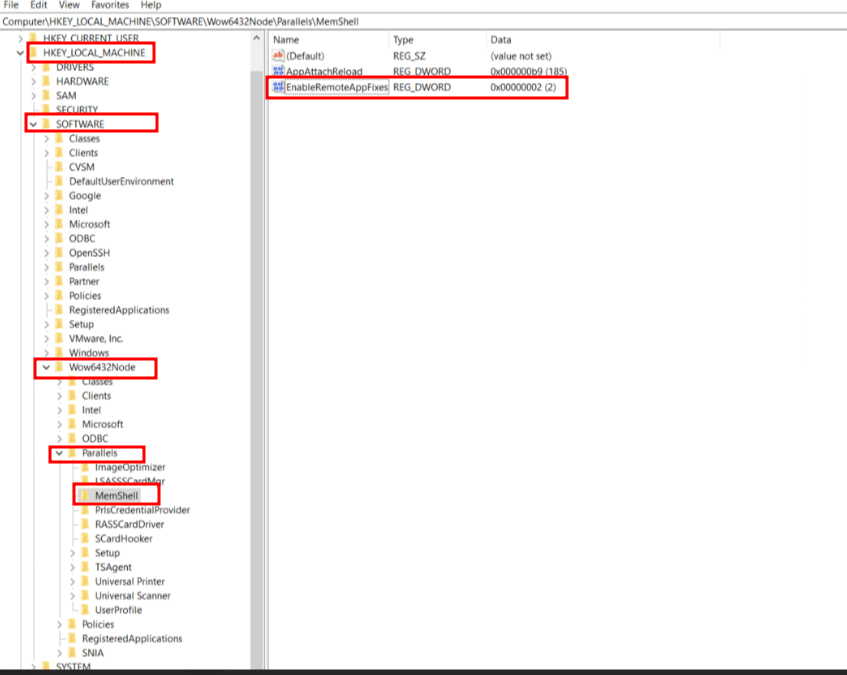The image size is (847, 675).
Task: Open the View menu
Action: 69,5
